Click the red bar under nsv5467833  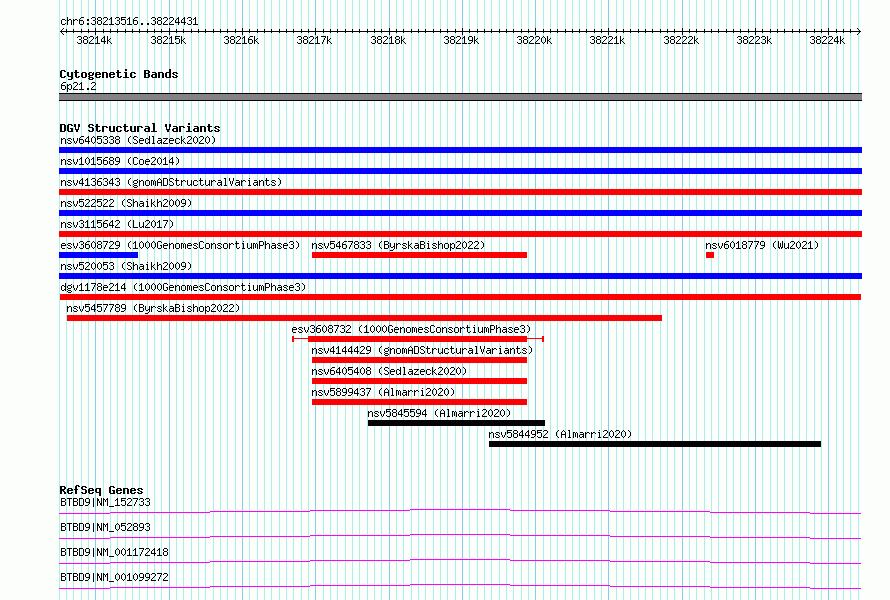[x=419, y=255]
